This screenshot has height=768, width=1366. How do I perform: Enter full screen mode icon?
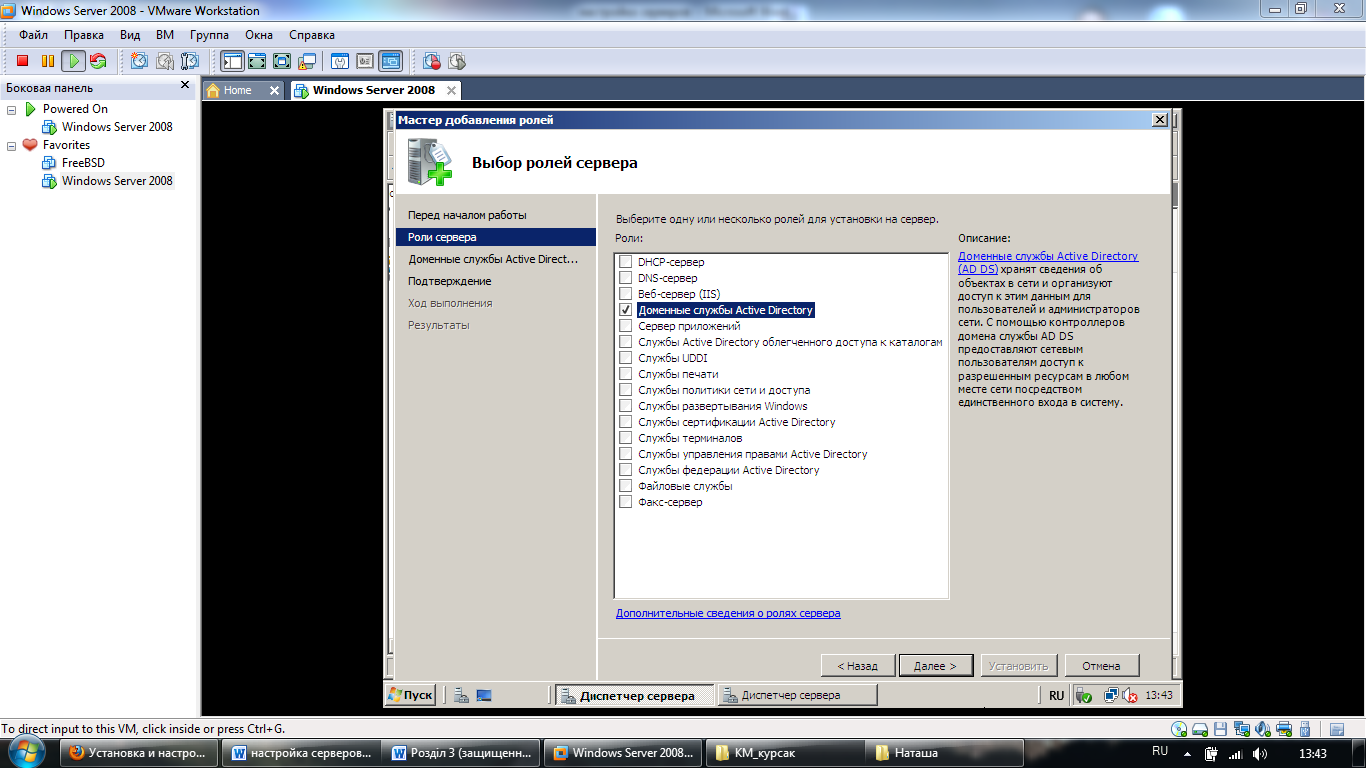click(282, 61)
